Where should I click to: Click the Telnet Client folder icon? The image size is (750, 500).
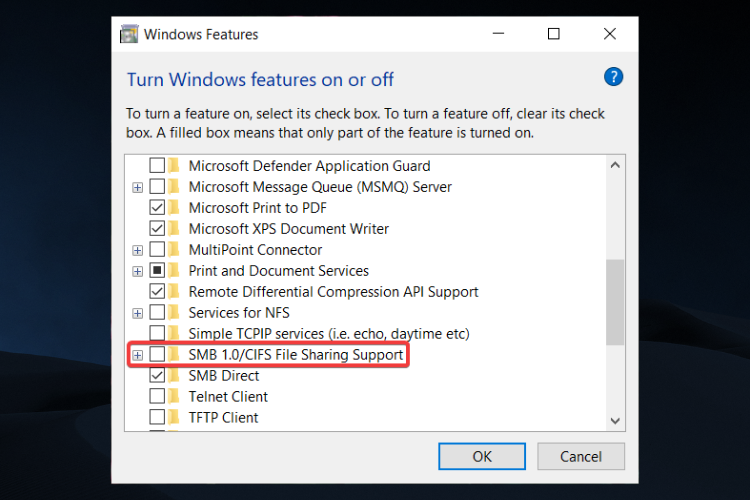point(174,397)
